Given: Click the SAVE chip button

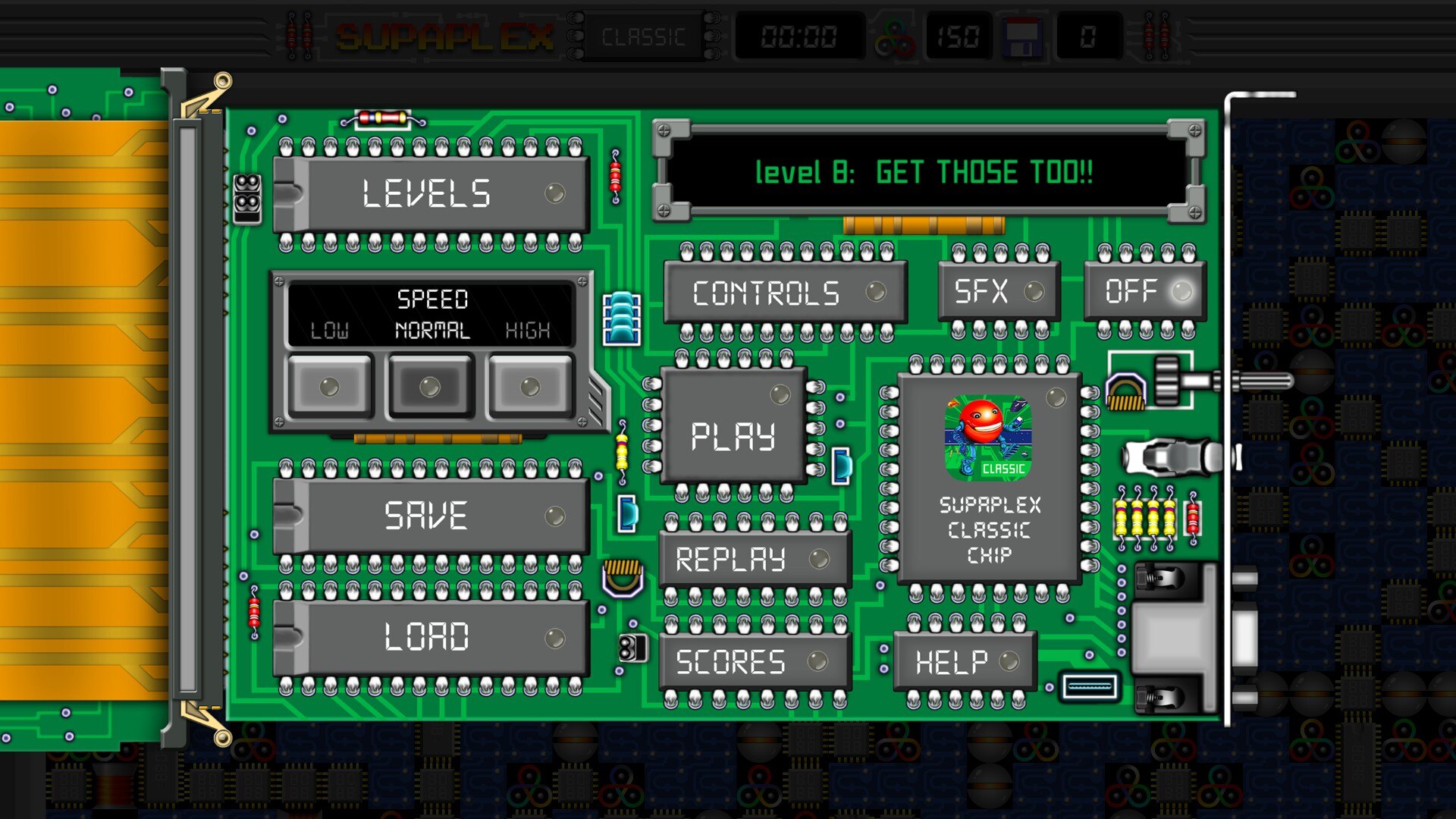Looking at the screenshot, I should (430, 516).
